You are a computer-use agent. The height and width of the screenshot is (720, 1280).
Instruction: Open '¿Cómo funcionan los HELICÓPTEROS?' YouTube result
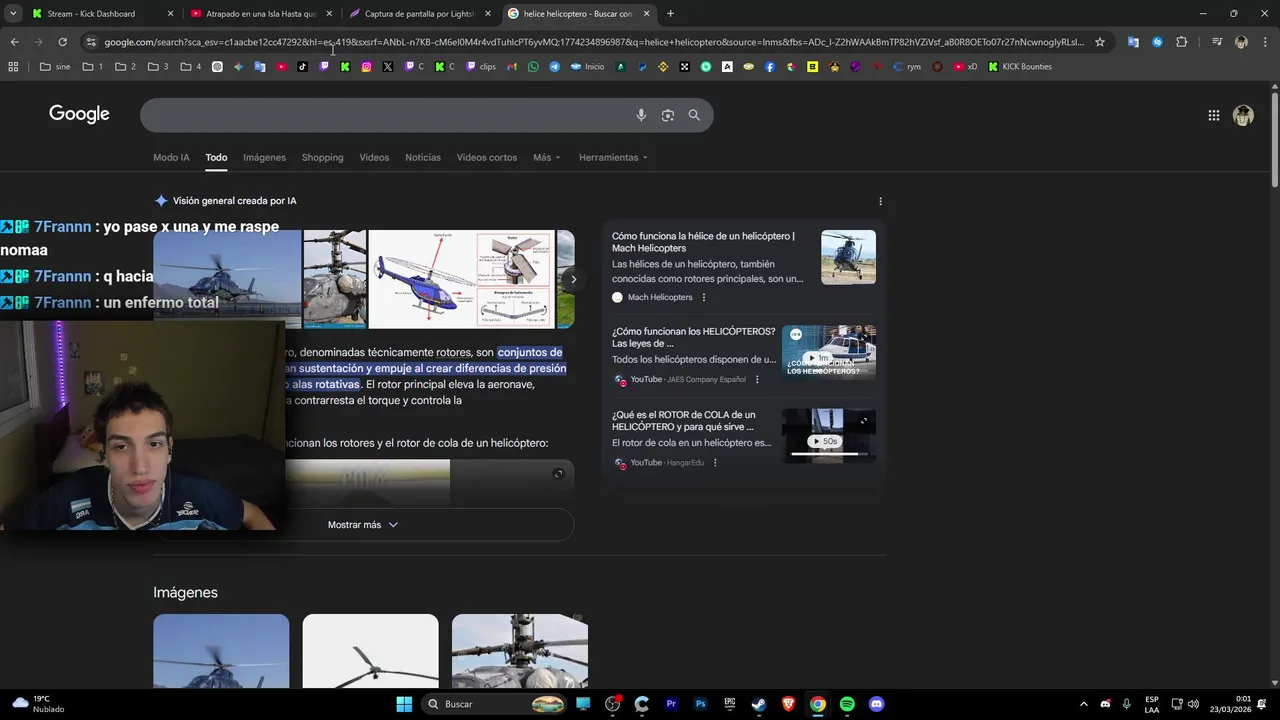coord(693,337)
